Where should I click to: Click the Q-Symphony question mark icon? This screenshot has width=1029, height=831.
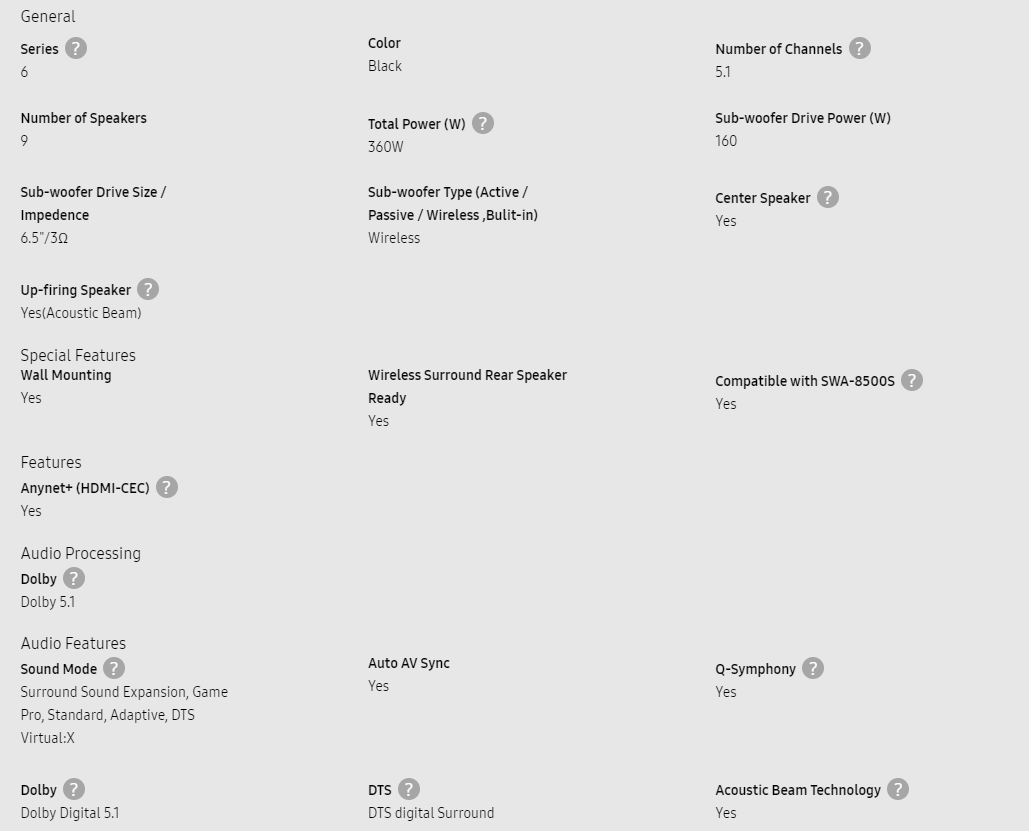[813, 668]
